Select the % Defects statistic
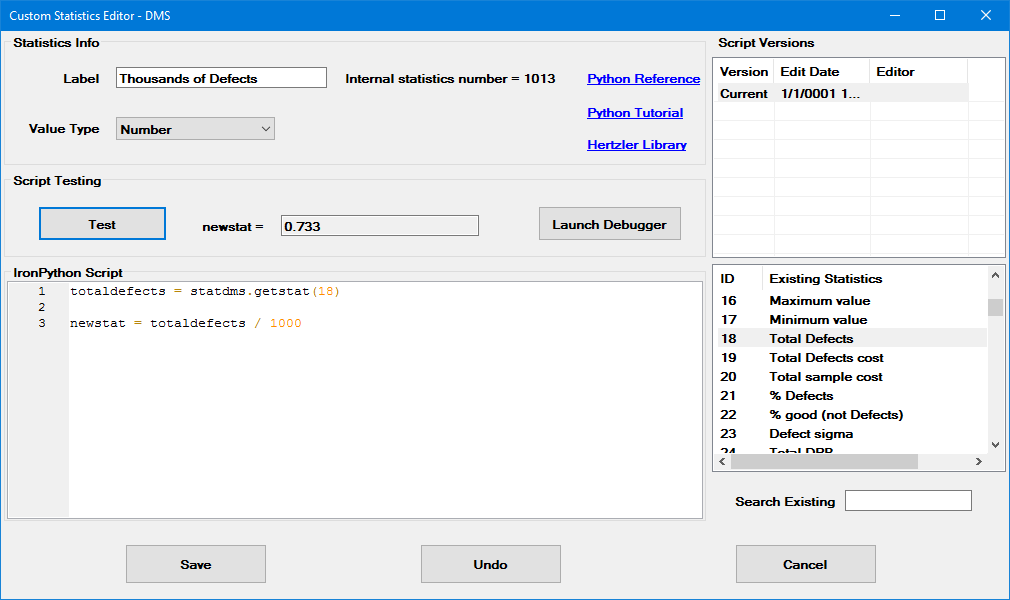Screen dimensions: 1010x600 pyautogui.click(x=800, y=396)
